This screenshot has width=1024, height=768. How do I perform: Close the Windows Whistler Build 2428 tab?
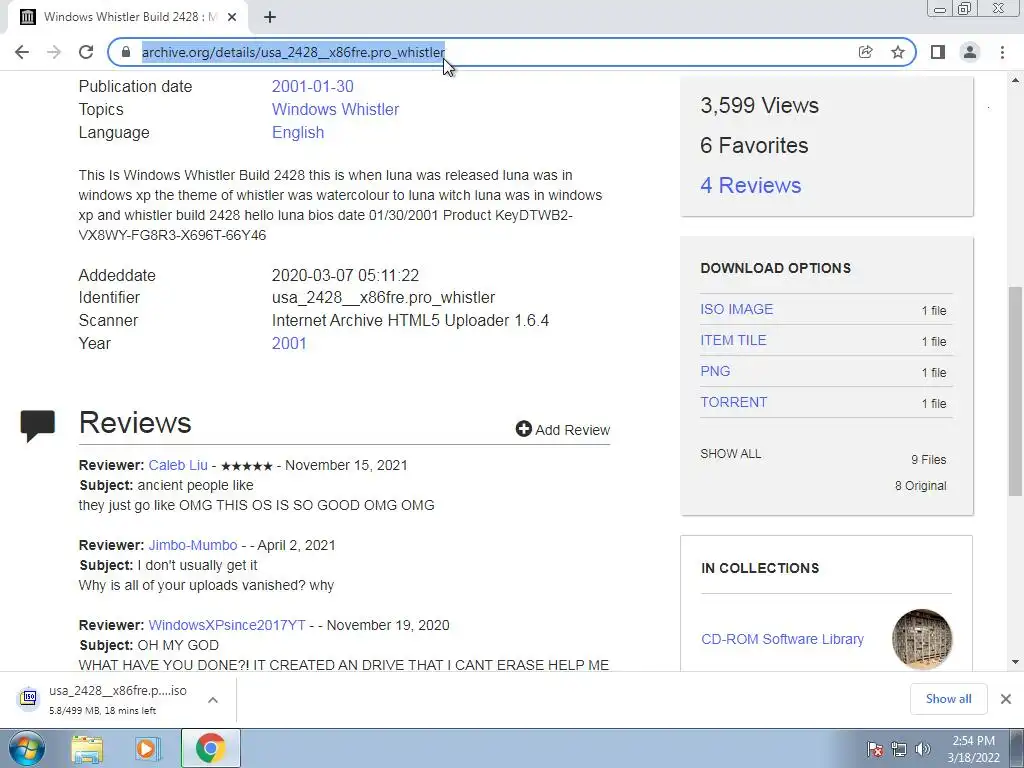(232, 18)
